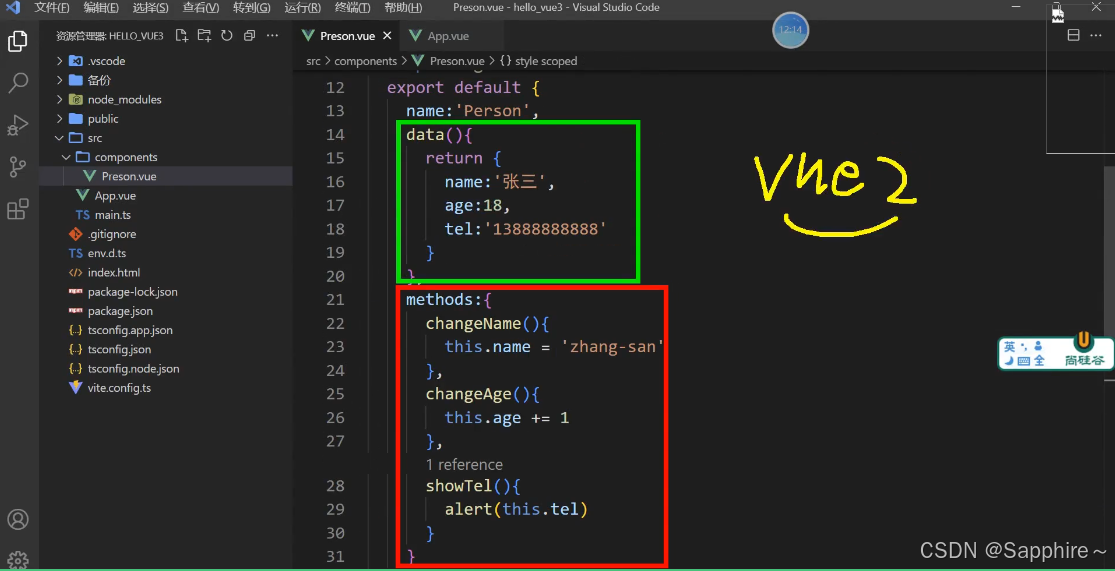Viewport: 1115px width, 571px height.
Task: Open explorer More Actions ellipsis
Action: (272, 36)
